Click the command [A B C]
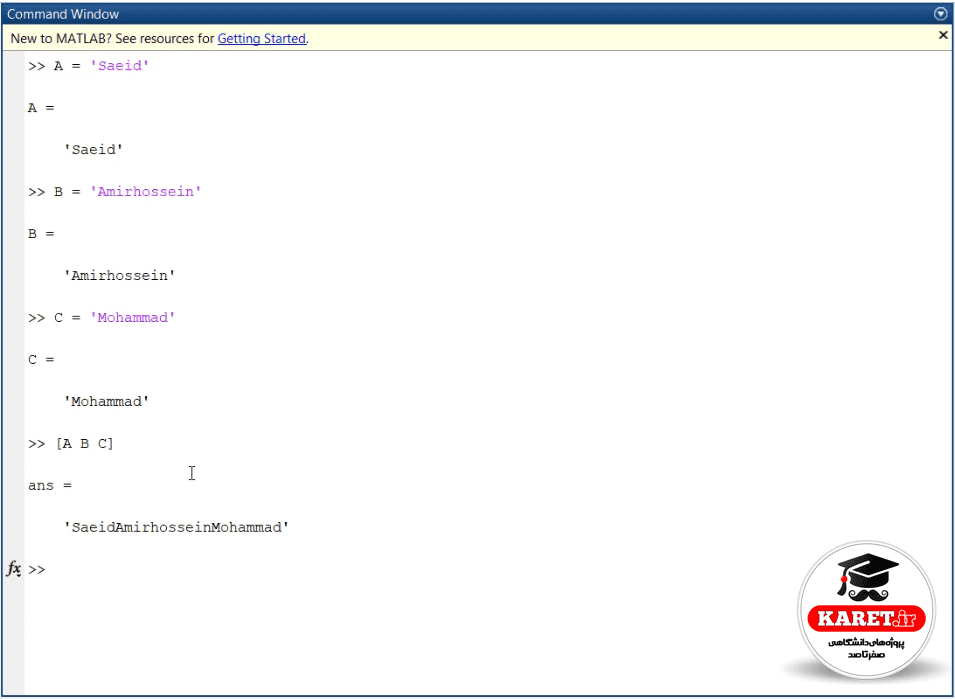The height and width of the screenshot is (699, 955). (x=71, y=444)
